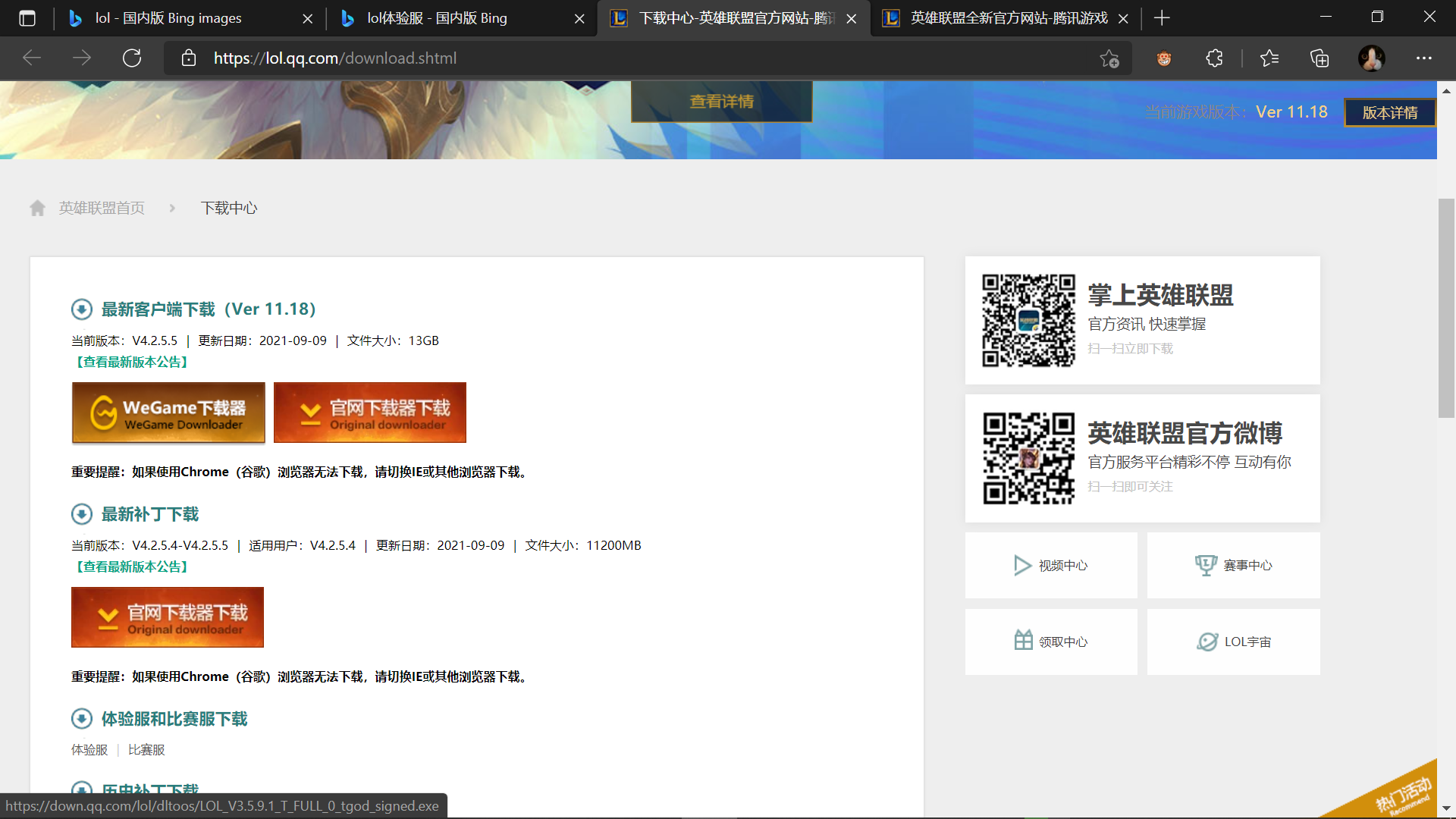
Task: Click the scrollbar down arrow
Action: [1446, 808]
